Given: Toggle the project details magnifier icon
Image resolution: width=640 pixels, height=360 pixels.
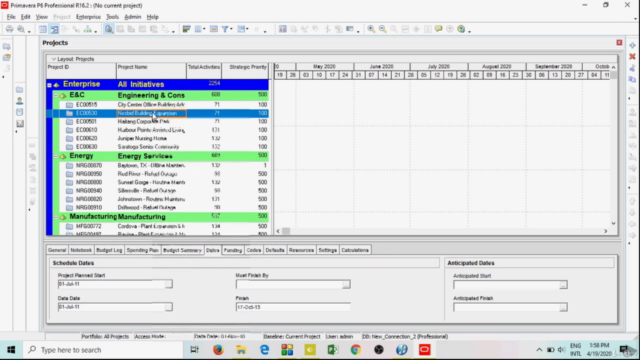Looking at the screenshot, I should pos(109,29).
